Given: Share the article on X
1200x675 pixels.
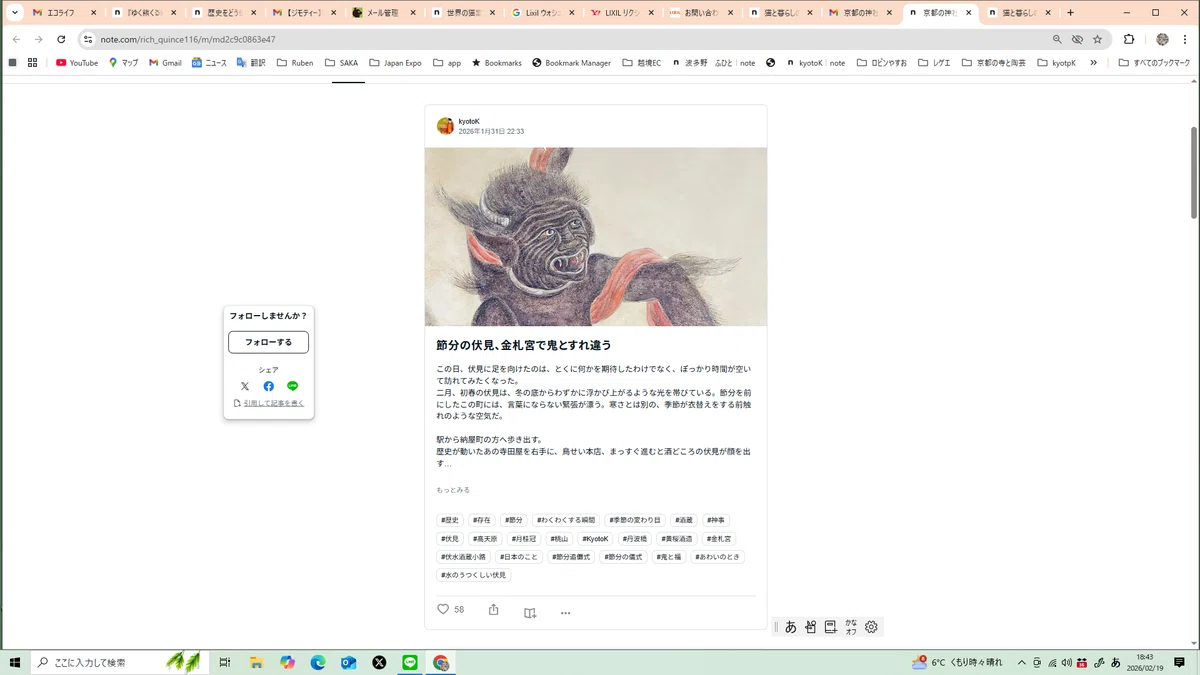Looking at the screenshot, I should [245, 386].
